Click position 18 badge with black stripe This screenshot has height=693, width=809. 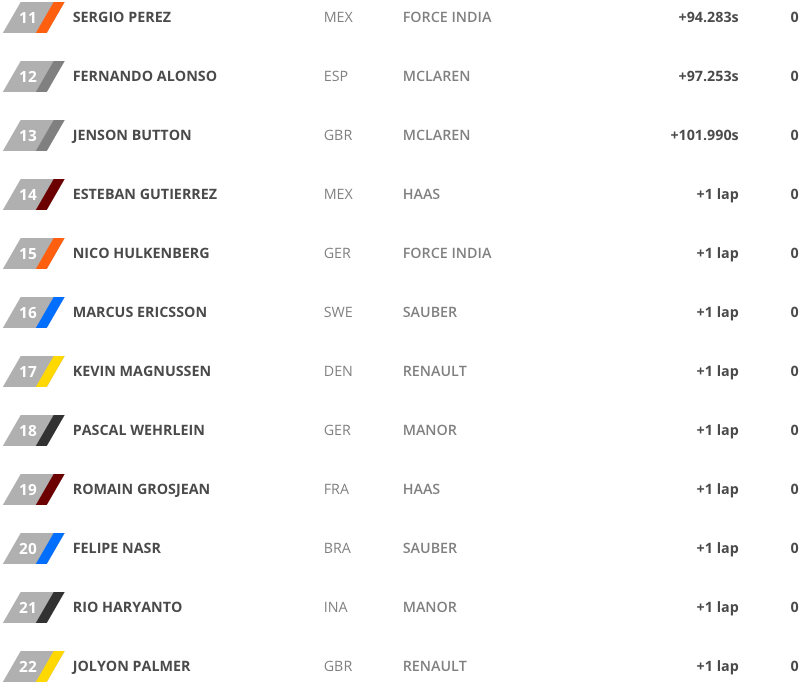(34, 430)
